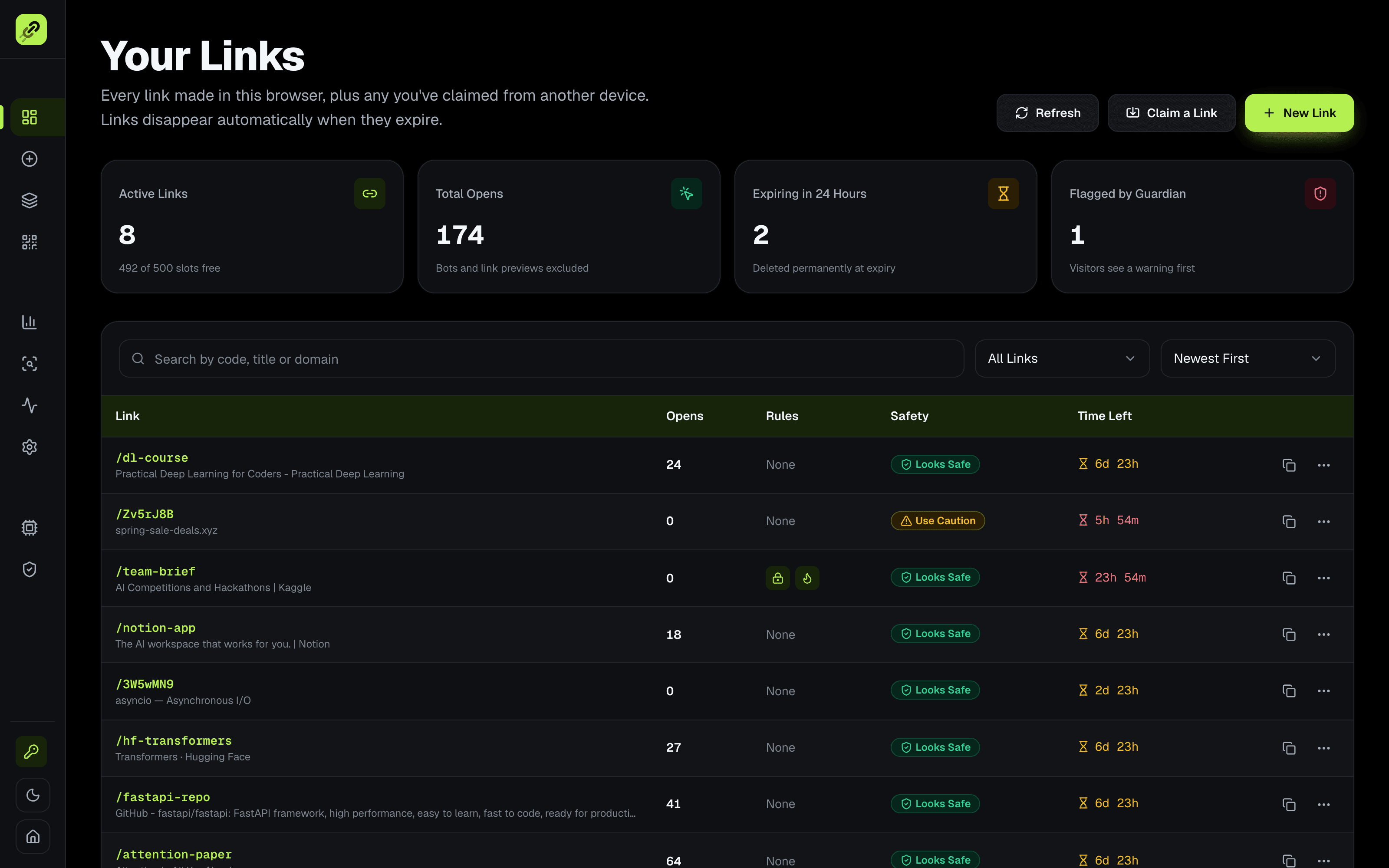Open more options for /fastapi-repo

[x=1323, y=804]
